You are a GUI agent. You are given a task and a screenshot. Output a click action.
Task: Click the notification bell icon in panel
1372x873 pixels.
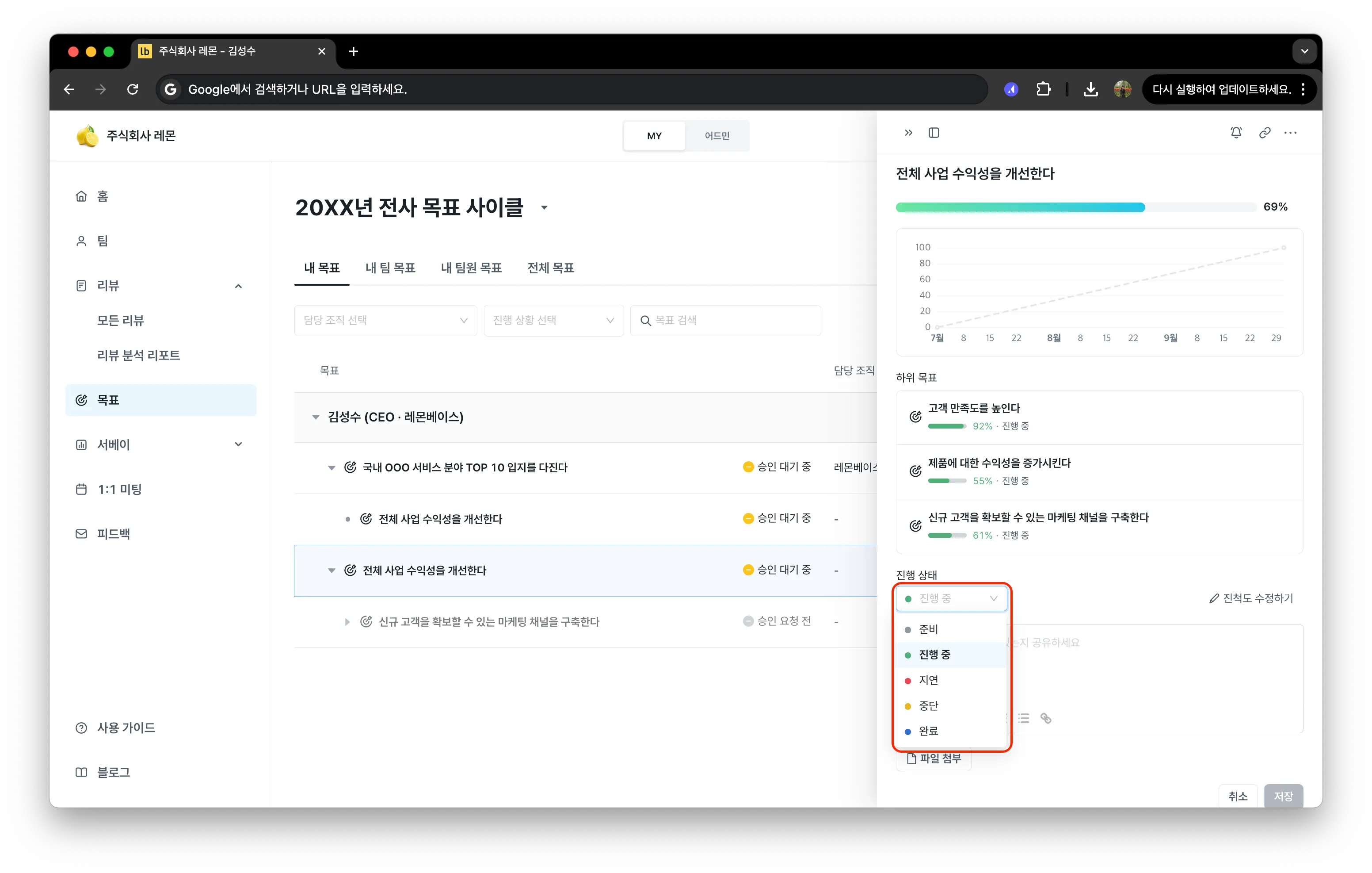1236,133
